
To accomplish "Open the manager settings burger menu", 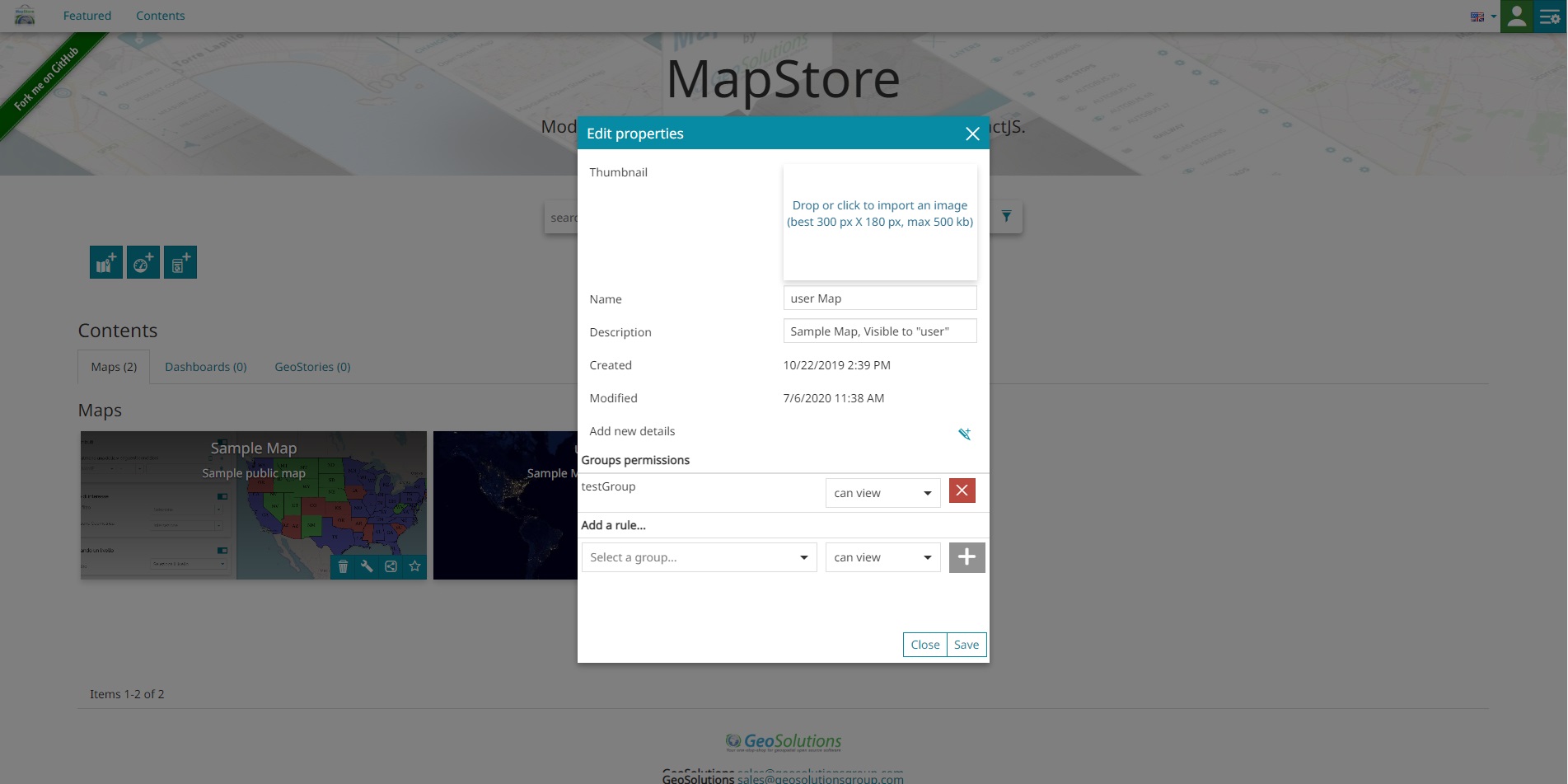I will coord(1550,16).
